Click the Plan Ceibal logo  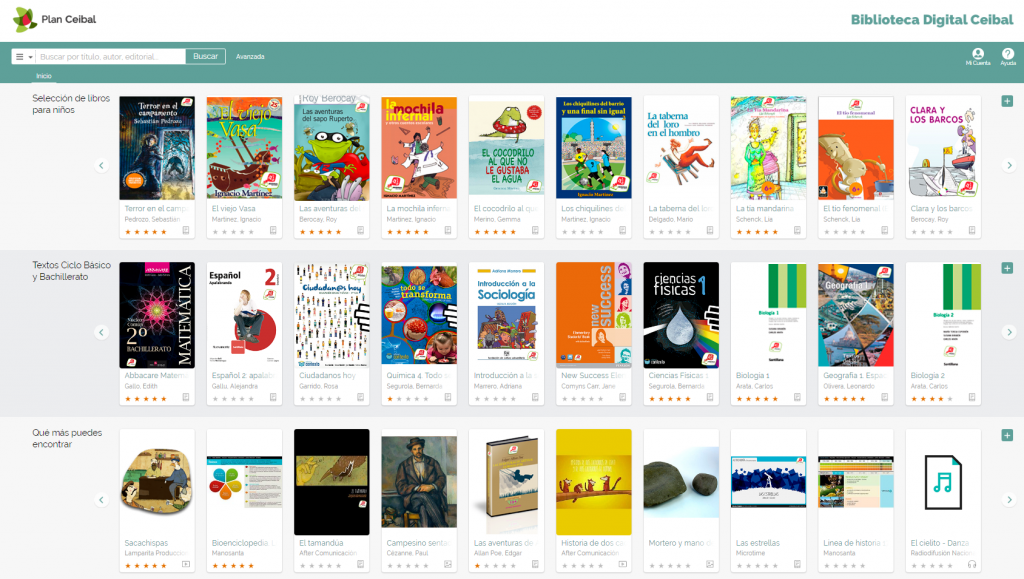click(55, 20)
